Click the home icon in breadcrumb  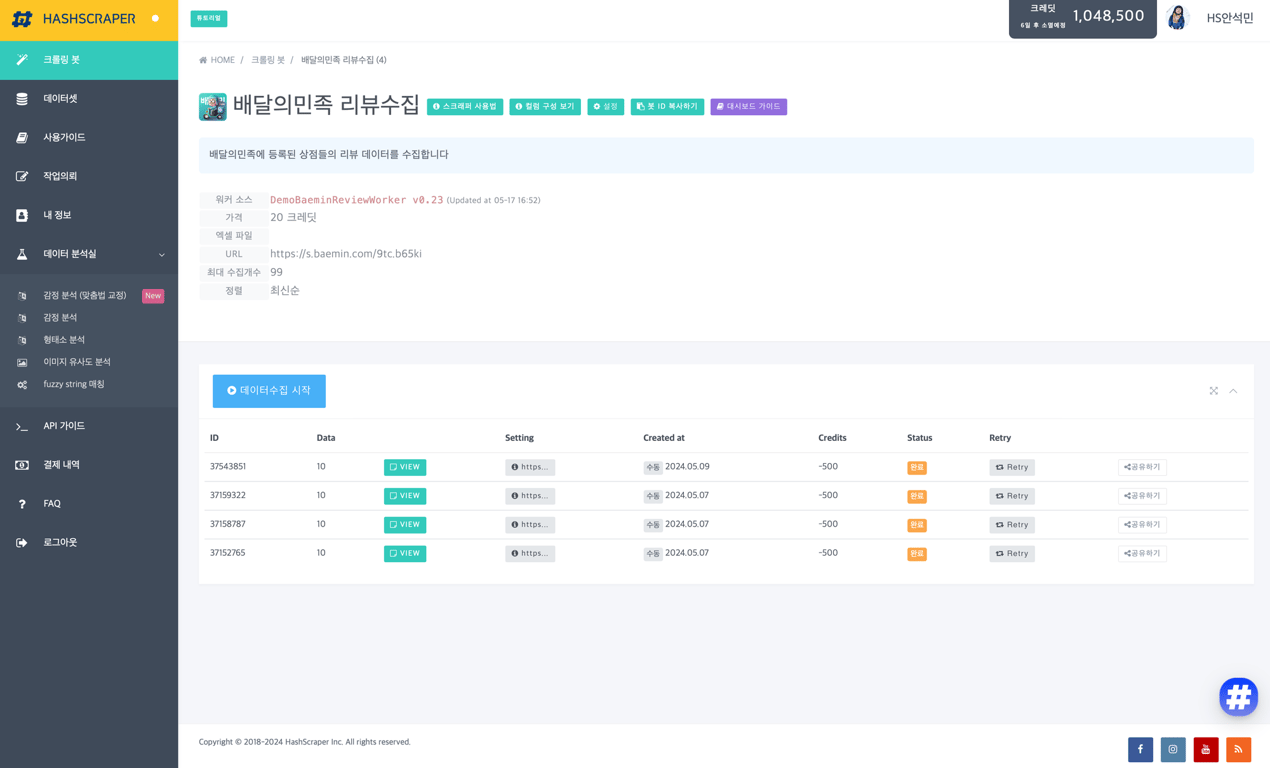coord(203,60)
